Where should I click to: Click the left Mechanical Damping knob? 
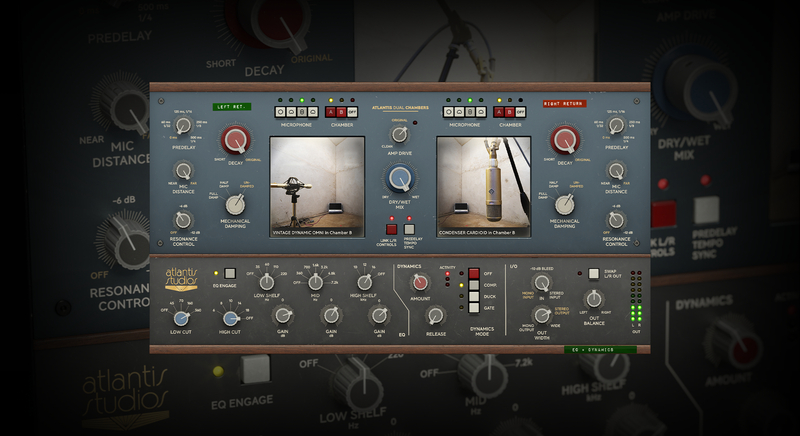(235, 204)
